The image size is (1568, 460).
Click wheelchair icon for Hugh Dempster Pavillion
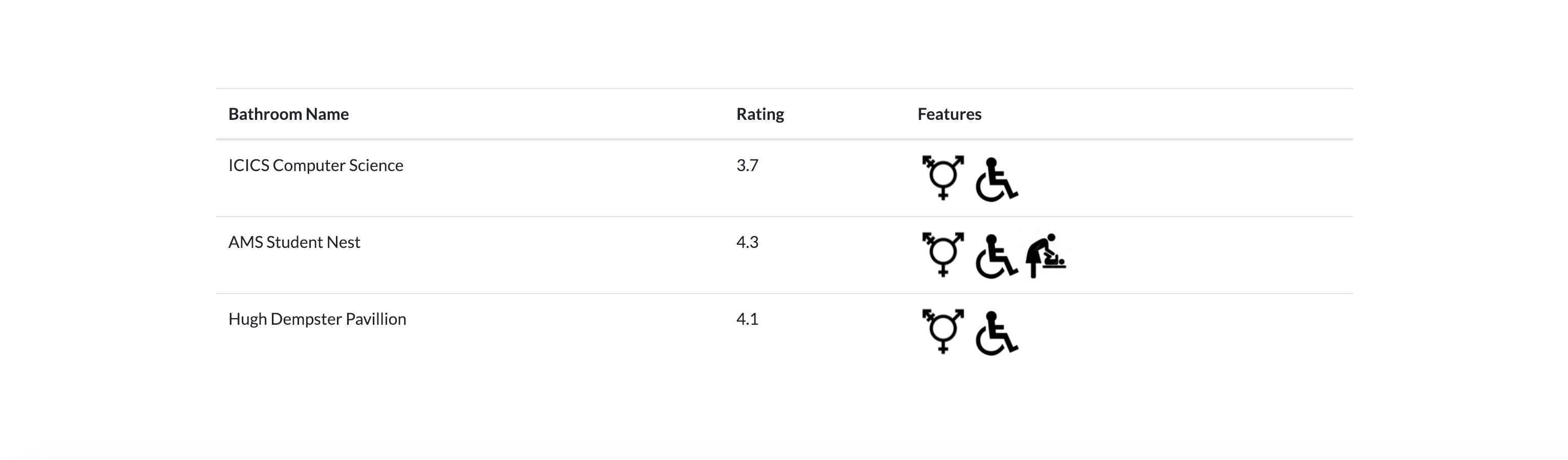tap(997, 332)
